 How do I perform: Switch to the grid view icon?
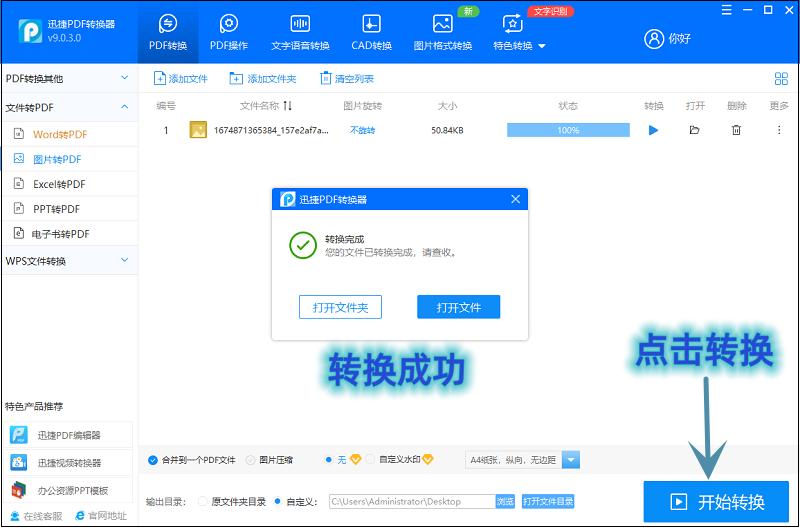[781, 79]
